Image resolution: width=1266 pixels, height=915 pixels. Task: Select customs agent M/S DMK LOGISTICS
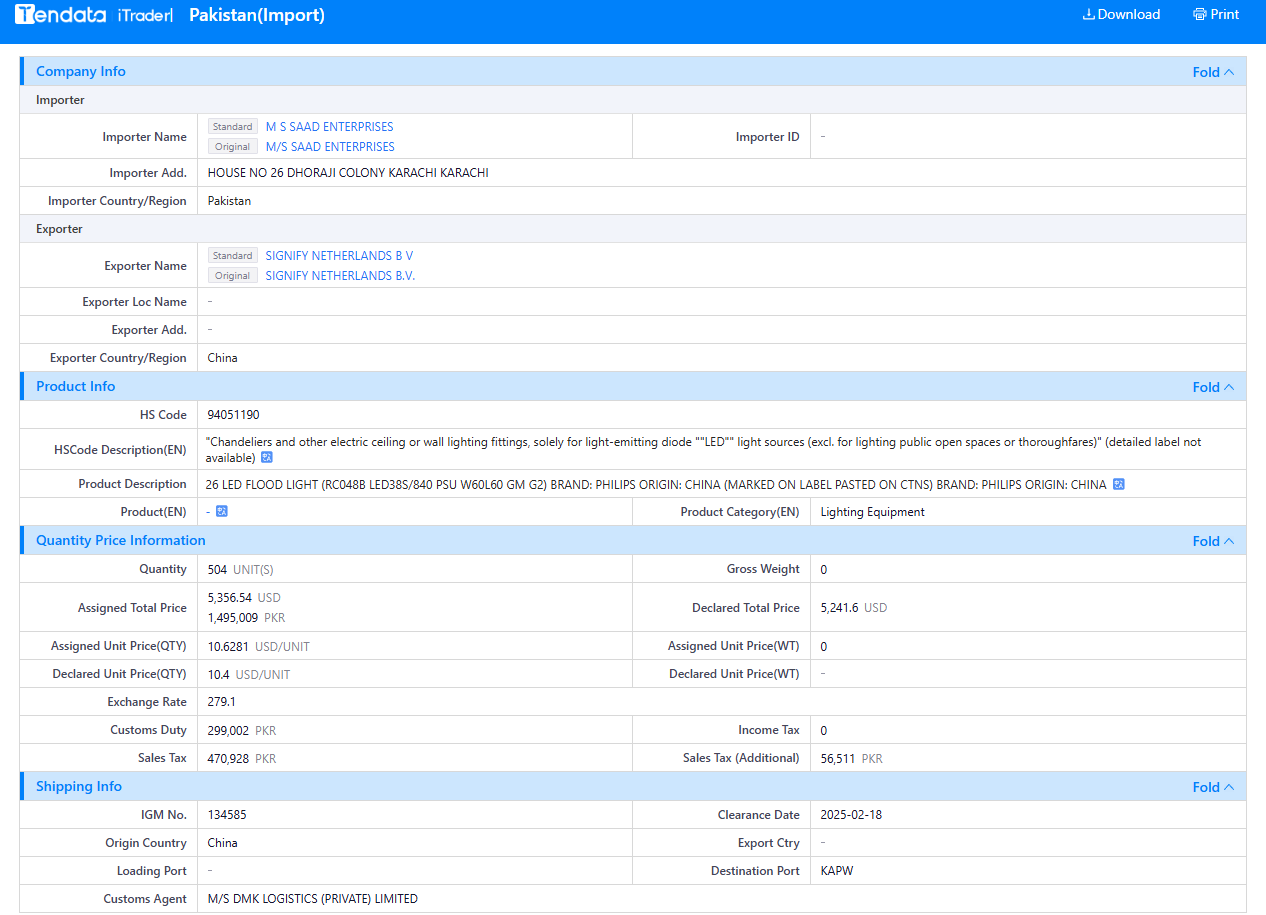pyautogui.click(x=312, y=899)
